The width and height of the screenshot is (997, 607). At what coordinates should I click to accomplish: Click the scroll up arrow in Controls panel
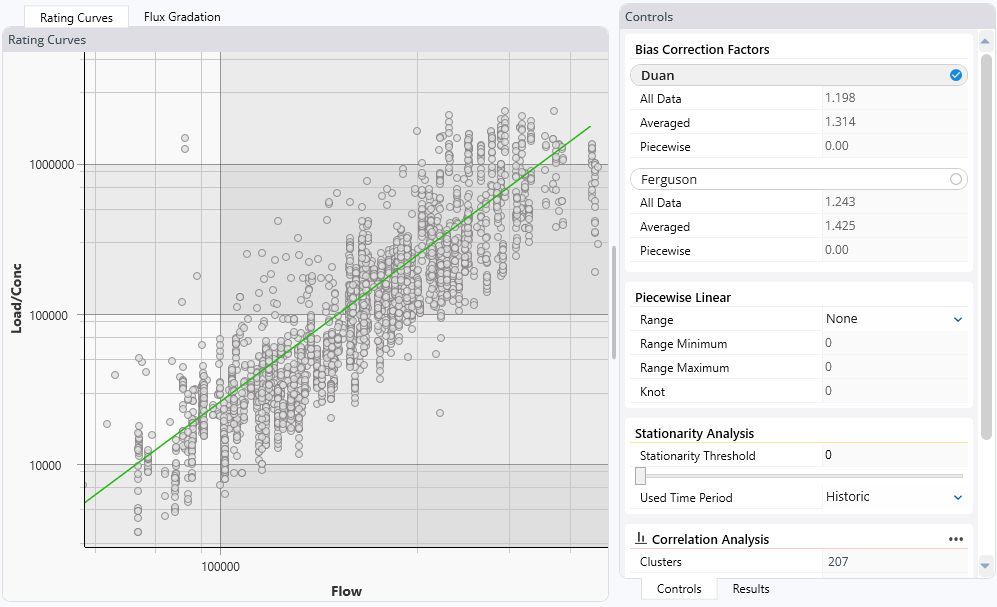[x=986, y=43]
